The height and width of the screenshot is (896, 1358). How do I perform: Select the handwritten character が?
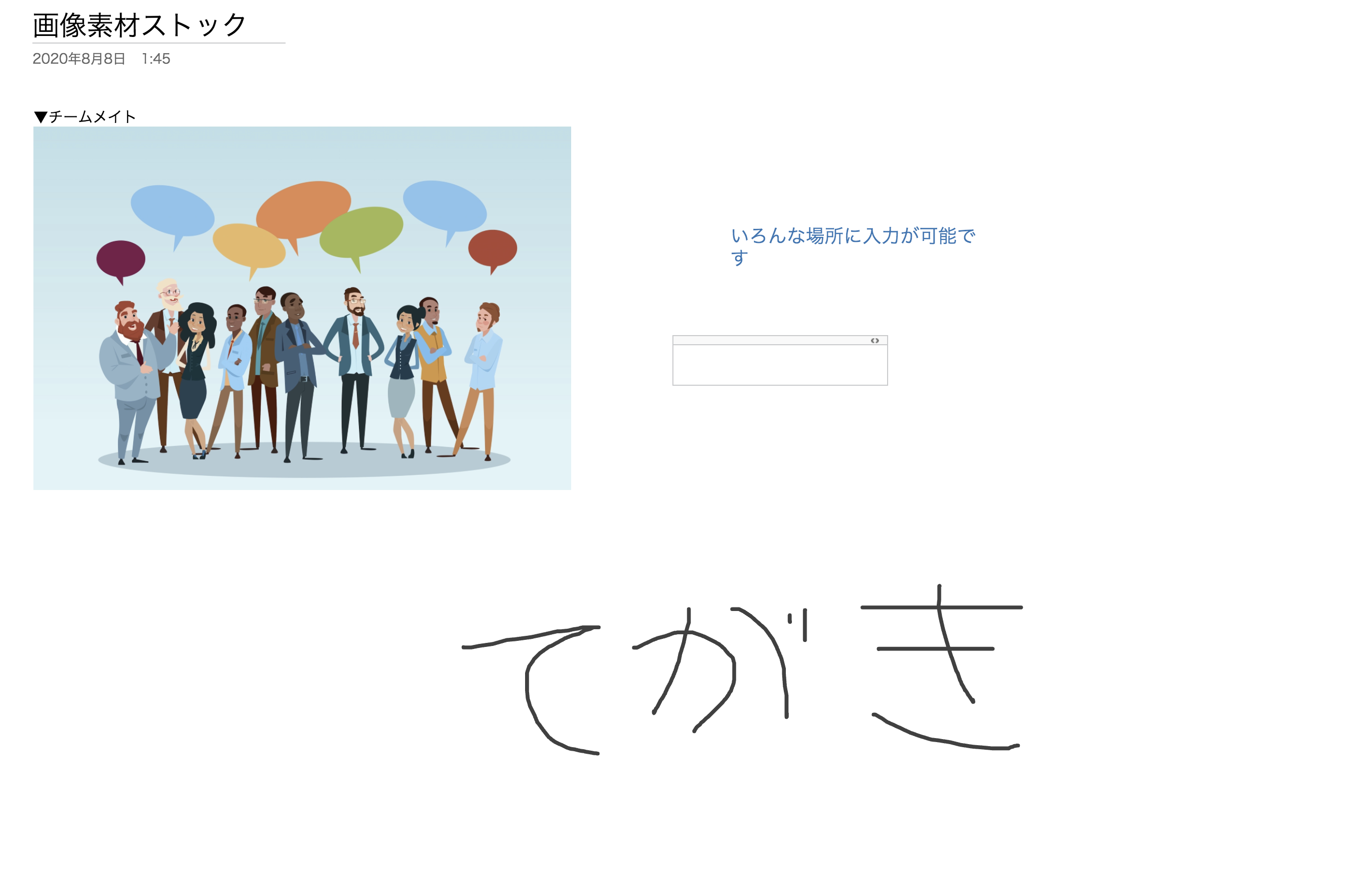[x=720, y=669]
